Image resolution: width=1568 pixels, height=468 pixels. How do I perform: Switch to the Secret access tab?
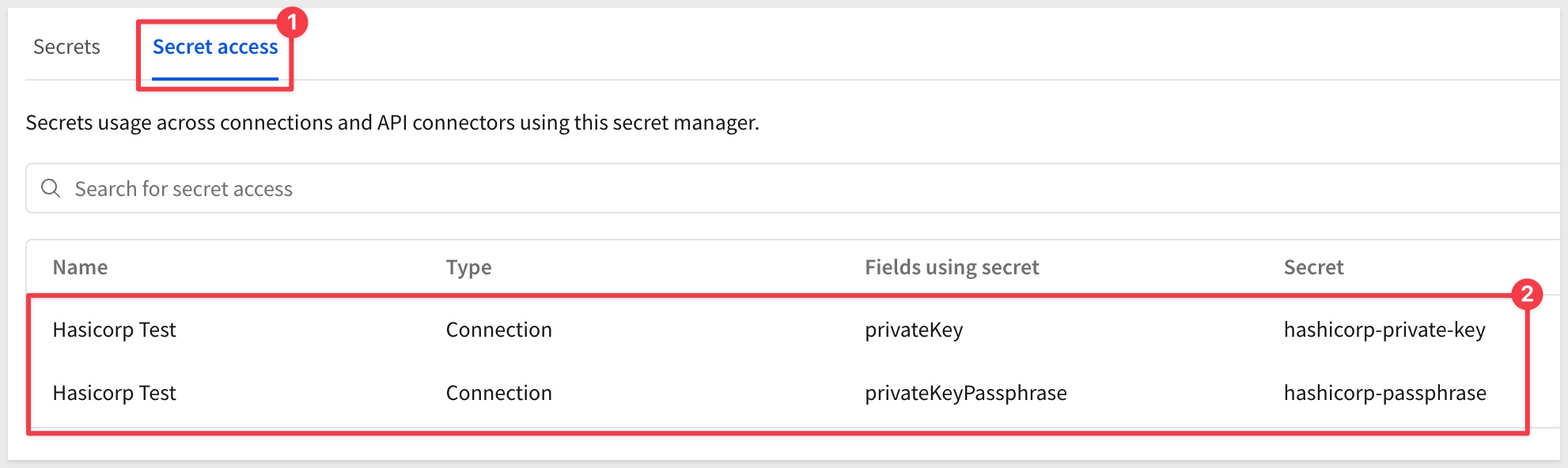point(215,47)
